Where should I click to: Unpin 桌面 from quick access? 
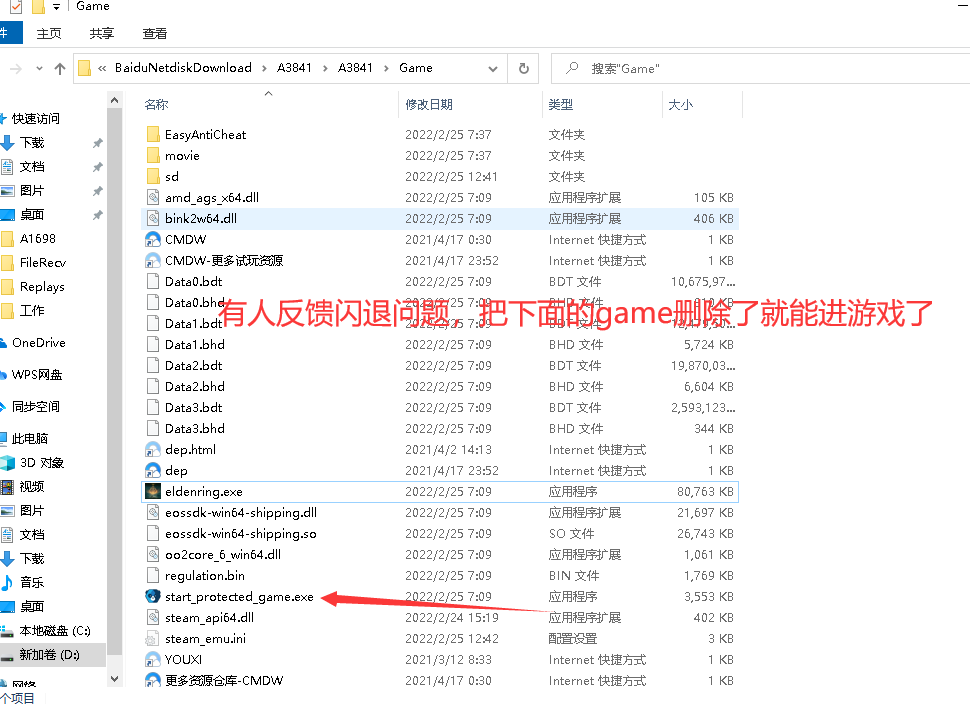96,213
